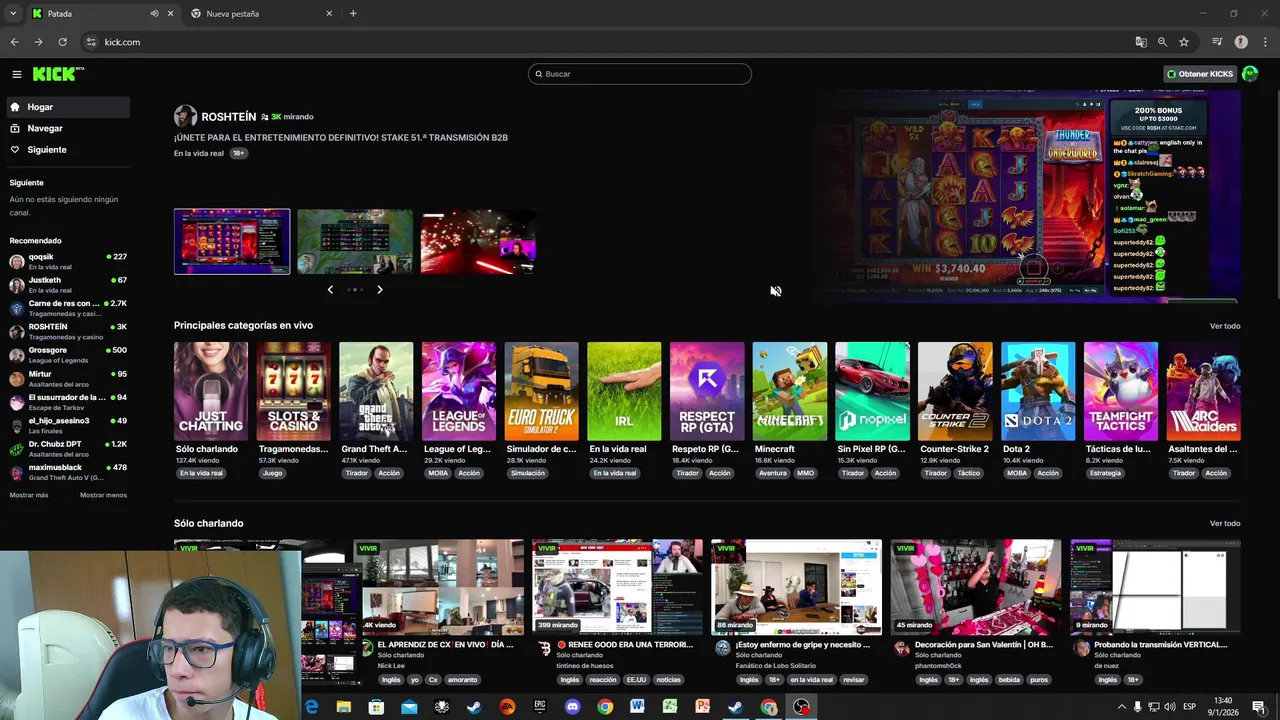This screenshot has height=720, width=1280.
Task: Open ROSHTEIN's channel avatar in featured stream
Action: (x=185, y=116)
